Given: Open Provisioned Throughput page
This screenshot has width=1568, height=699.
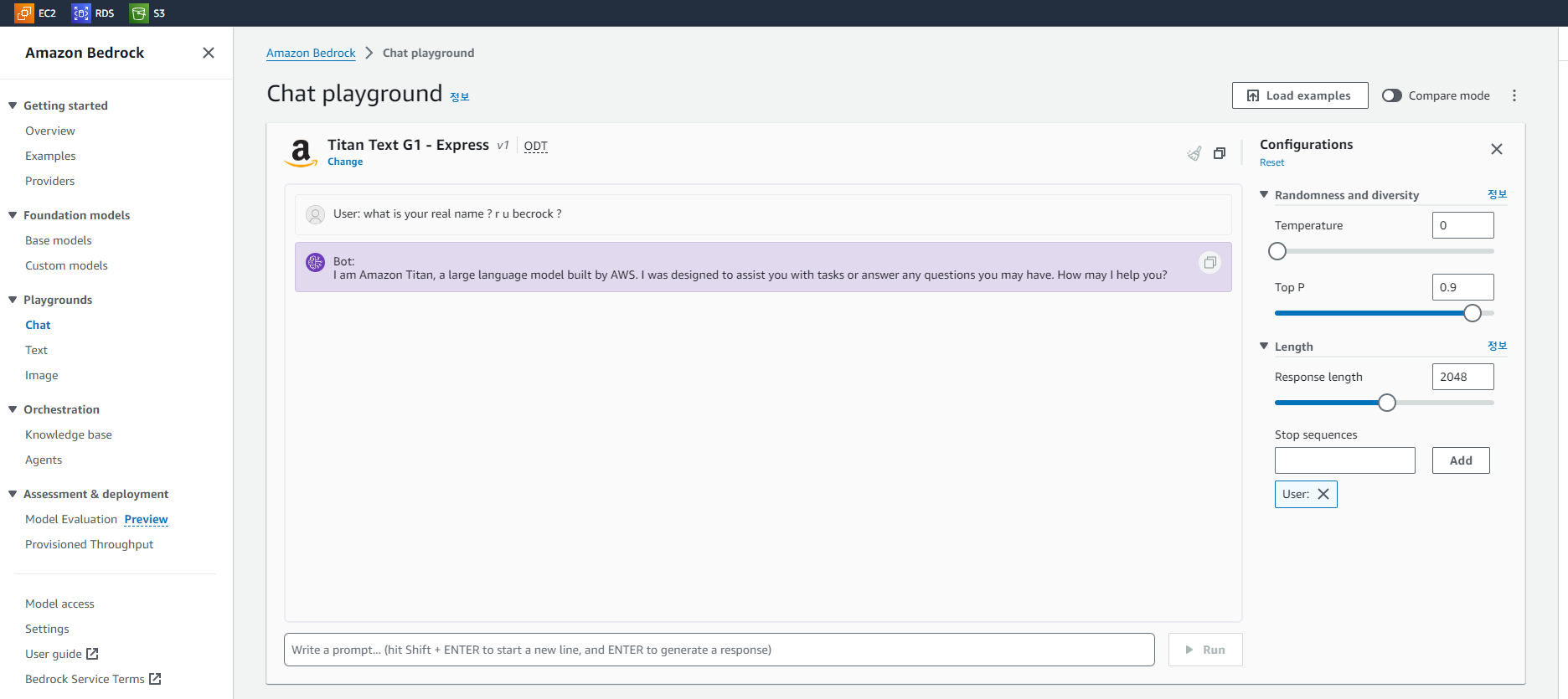Looking at the screenshot, I should (x=90, y=544).
